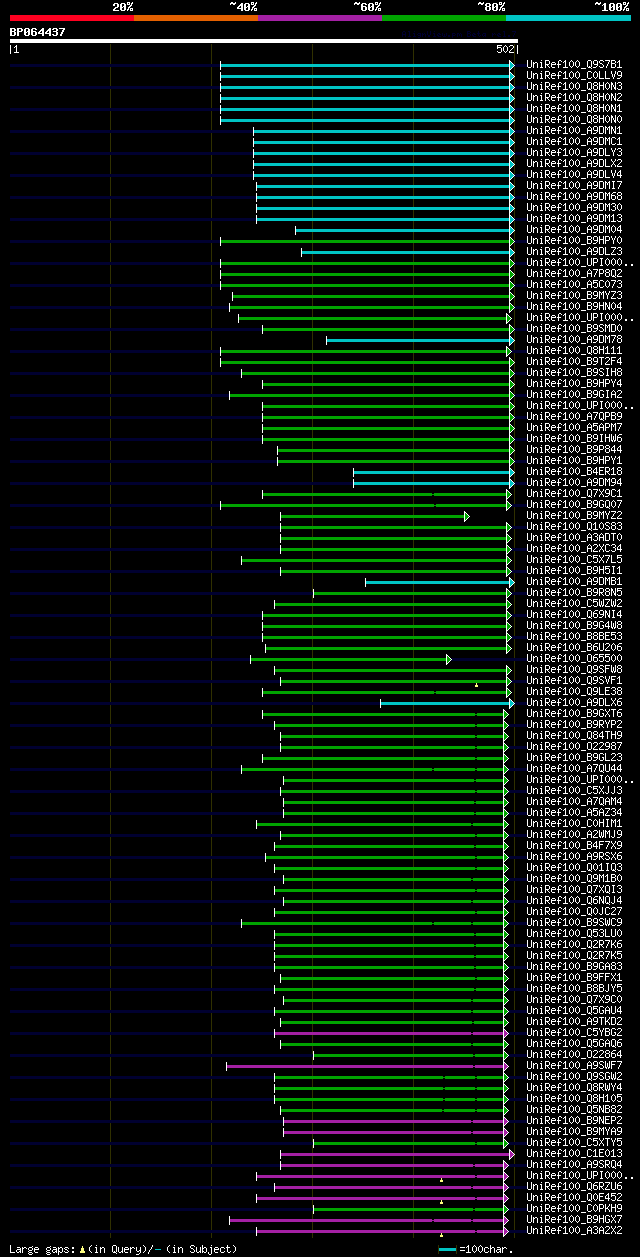Click the UniRef100_B9NEP2 label
Viewport: 640px width, 1257px height.
point(574,1120)
